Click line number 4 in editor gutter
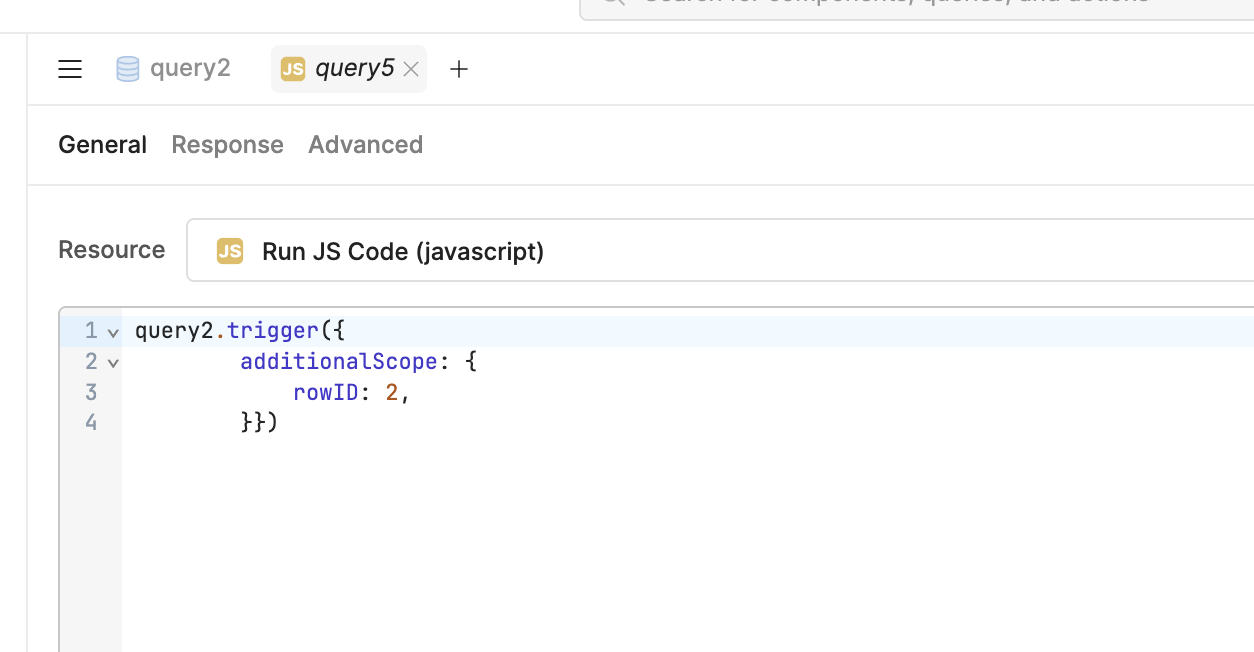This screenshot has width=1254, height=652. tap(91, 423)
